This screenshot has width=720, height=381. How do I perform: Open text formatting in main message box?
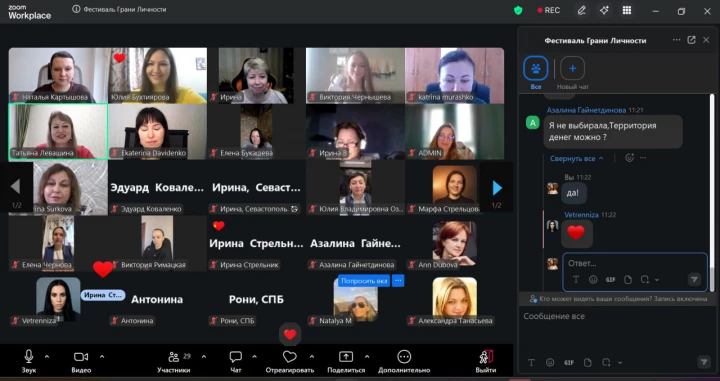(x=531, y=363)
